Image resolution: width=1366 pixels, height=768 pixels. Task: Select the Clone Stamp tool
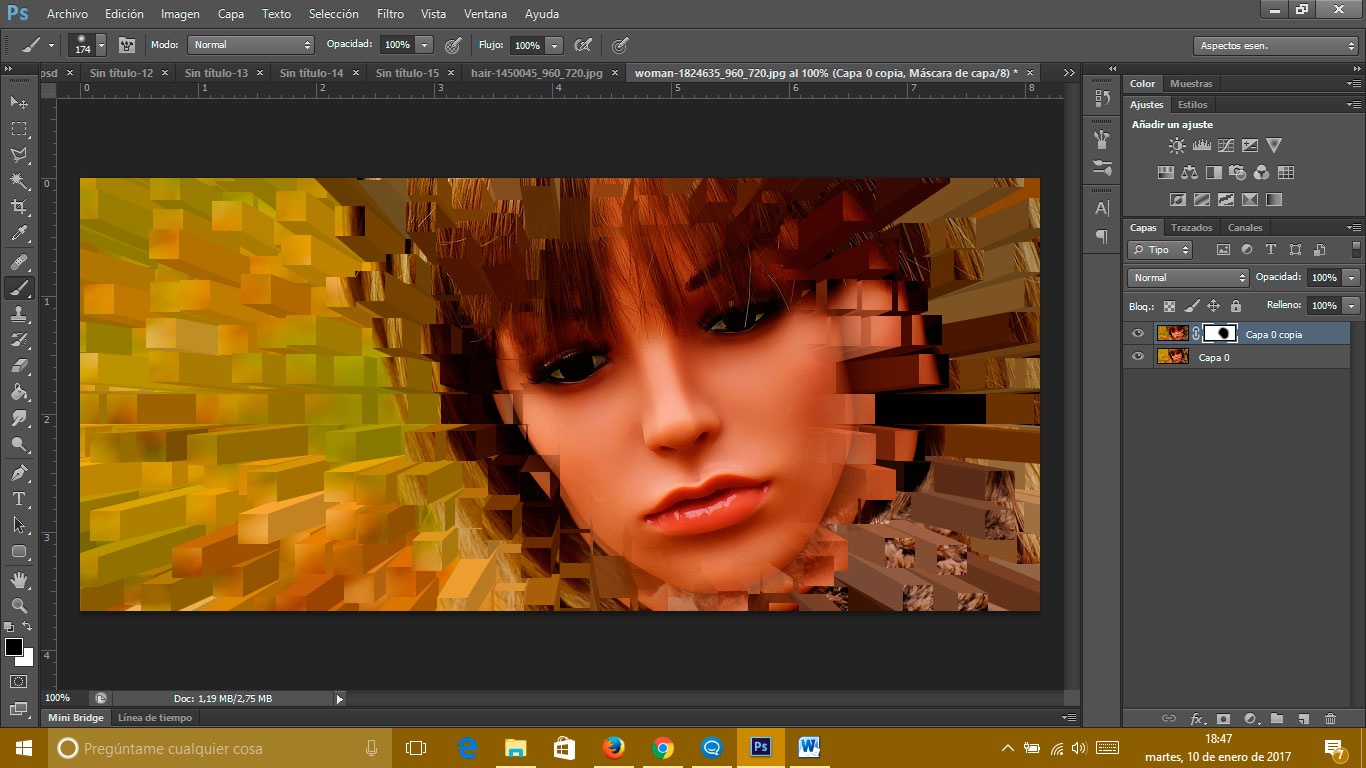pos(18,314)
